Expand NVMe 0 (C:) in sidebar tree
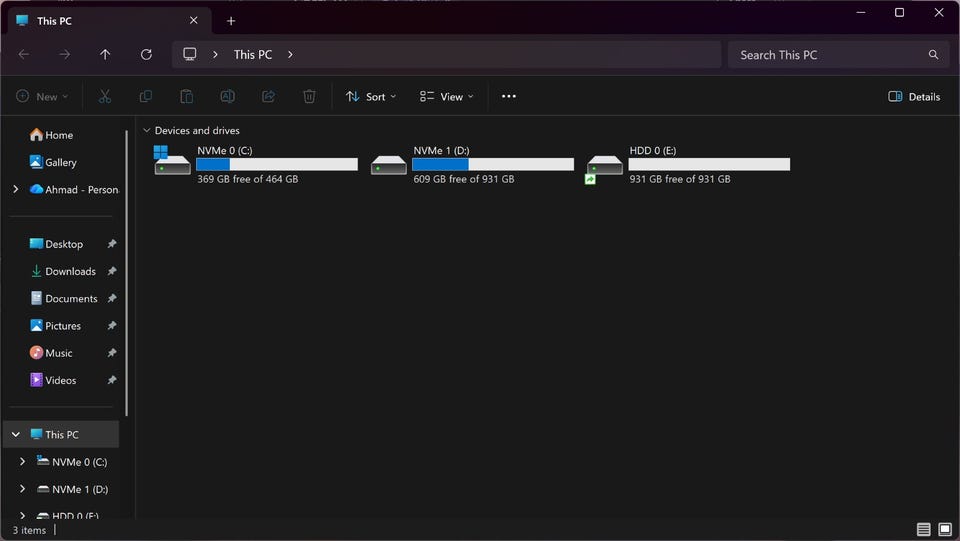Screen dimensions: 960x541 23,461
